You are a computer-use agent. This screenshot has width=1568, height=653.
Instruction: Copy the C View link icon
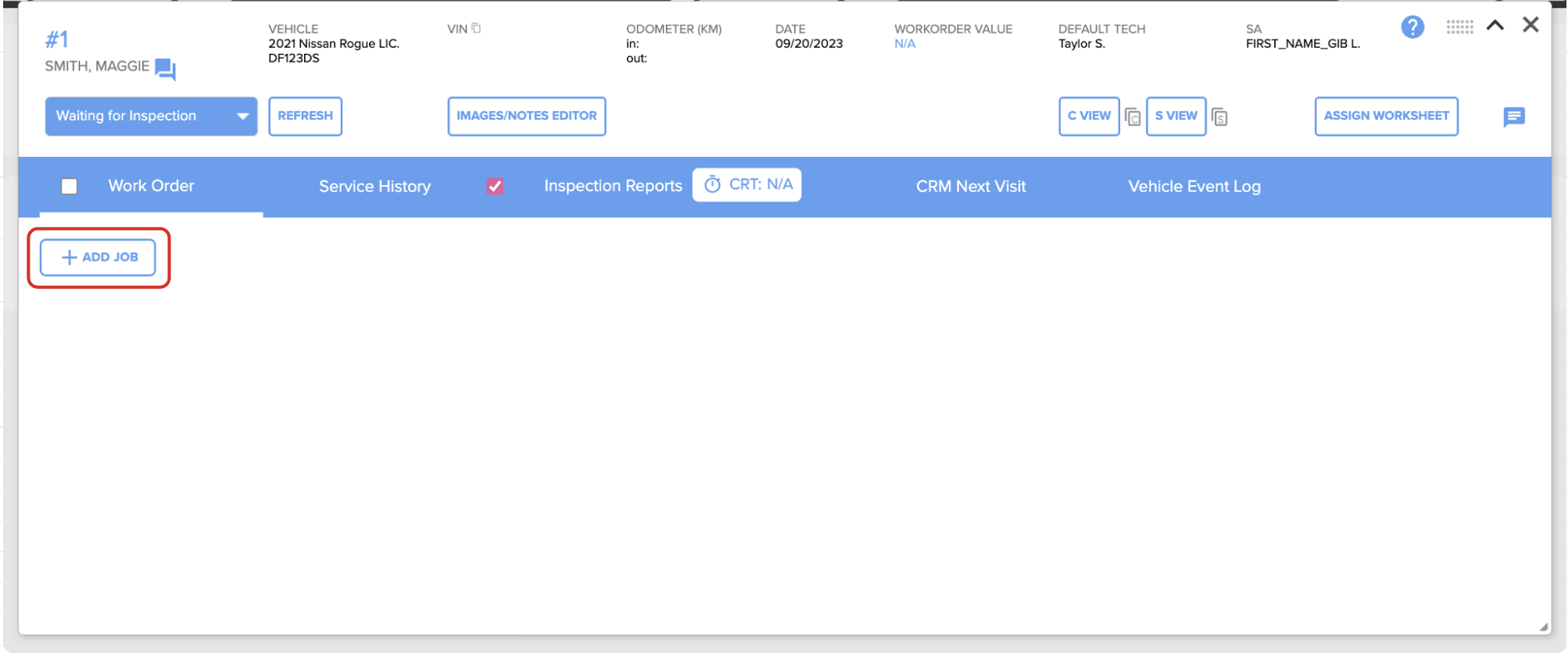click(x=1133, y=117)
